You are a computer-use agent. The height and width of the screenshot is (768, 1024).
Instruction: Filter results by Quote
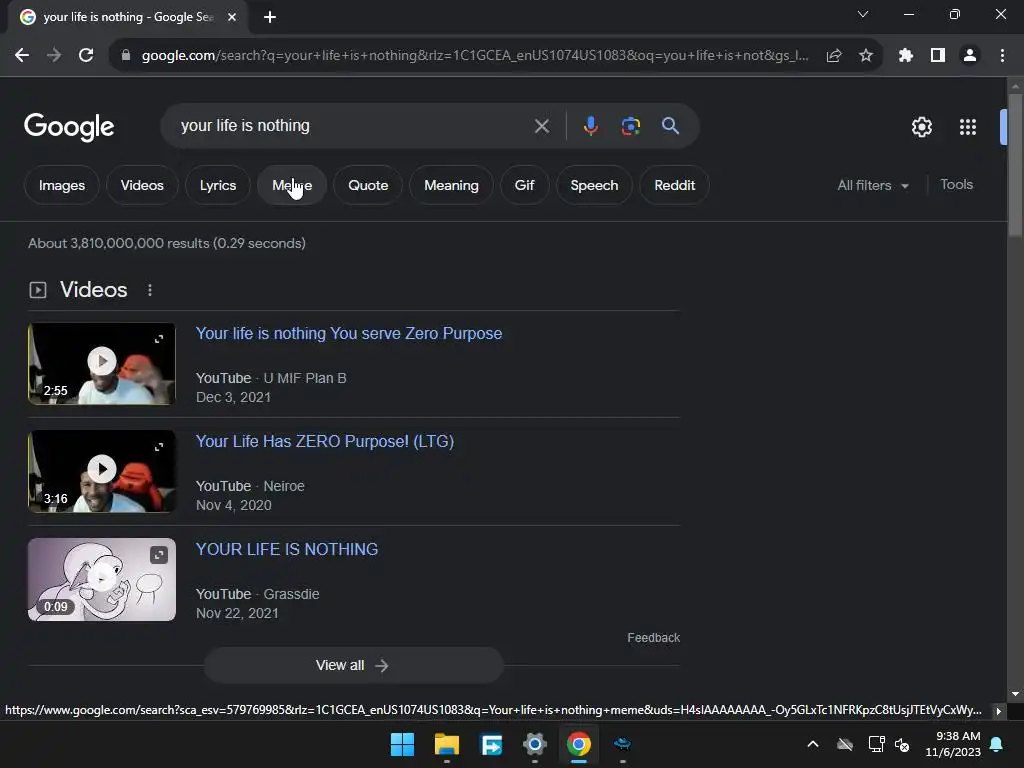(368, 185)
